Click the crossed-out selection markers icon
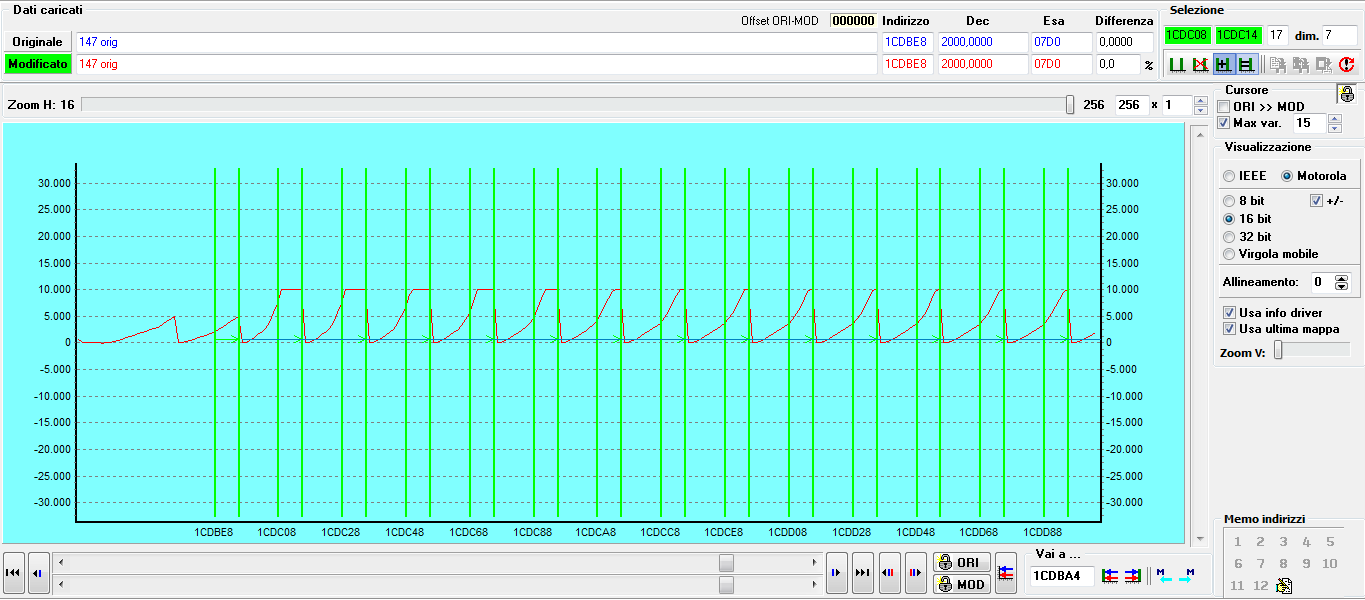1365x600 pixels. (1200, 65)
